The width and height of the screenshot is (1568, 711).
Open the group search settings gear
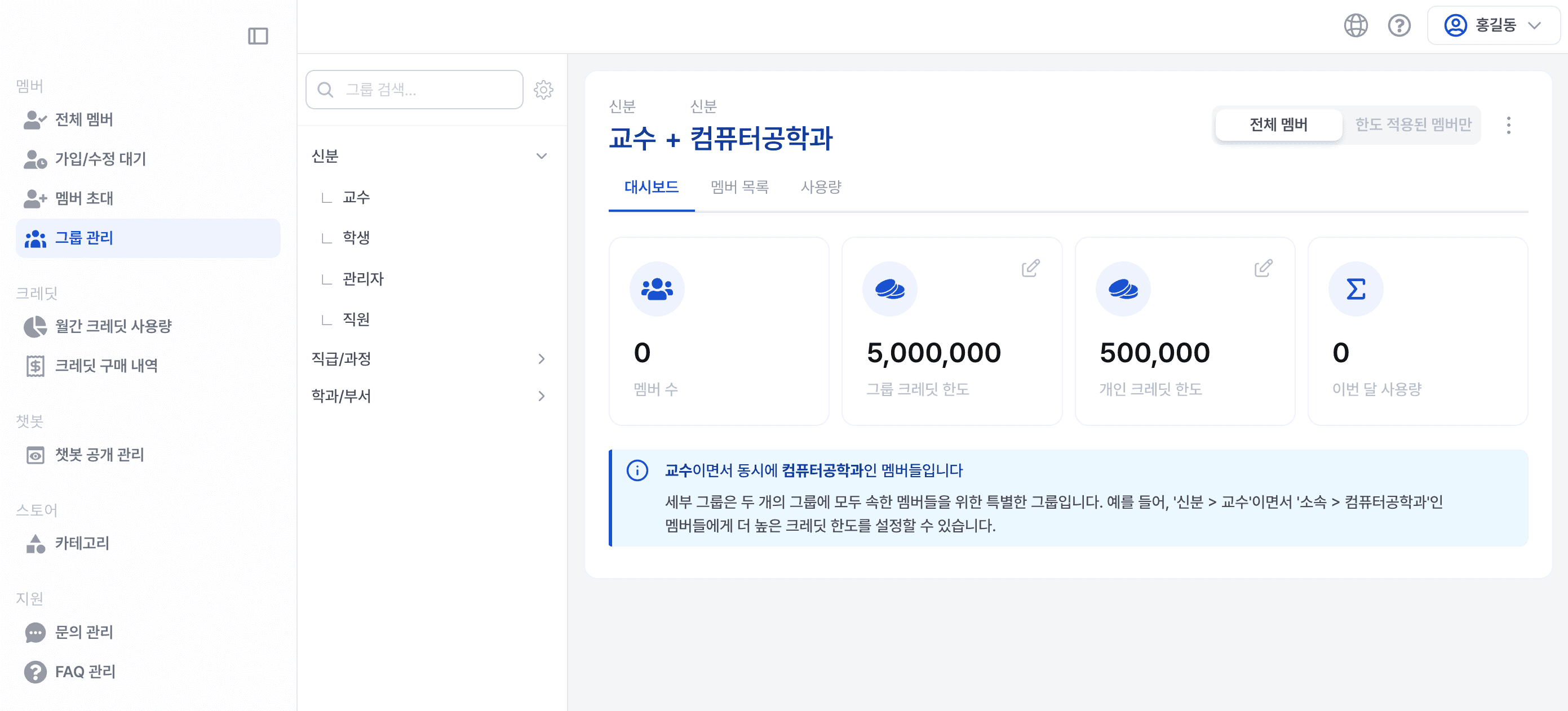pyautogui.click(x=543, y=90)
